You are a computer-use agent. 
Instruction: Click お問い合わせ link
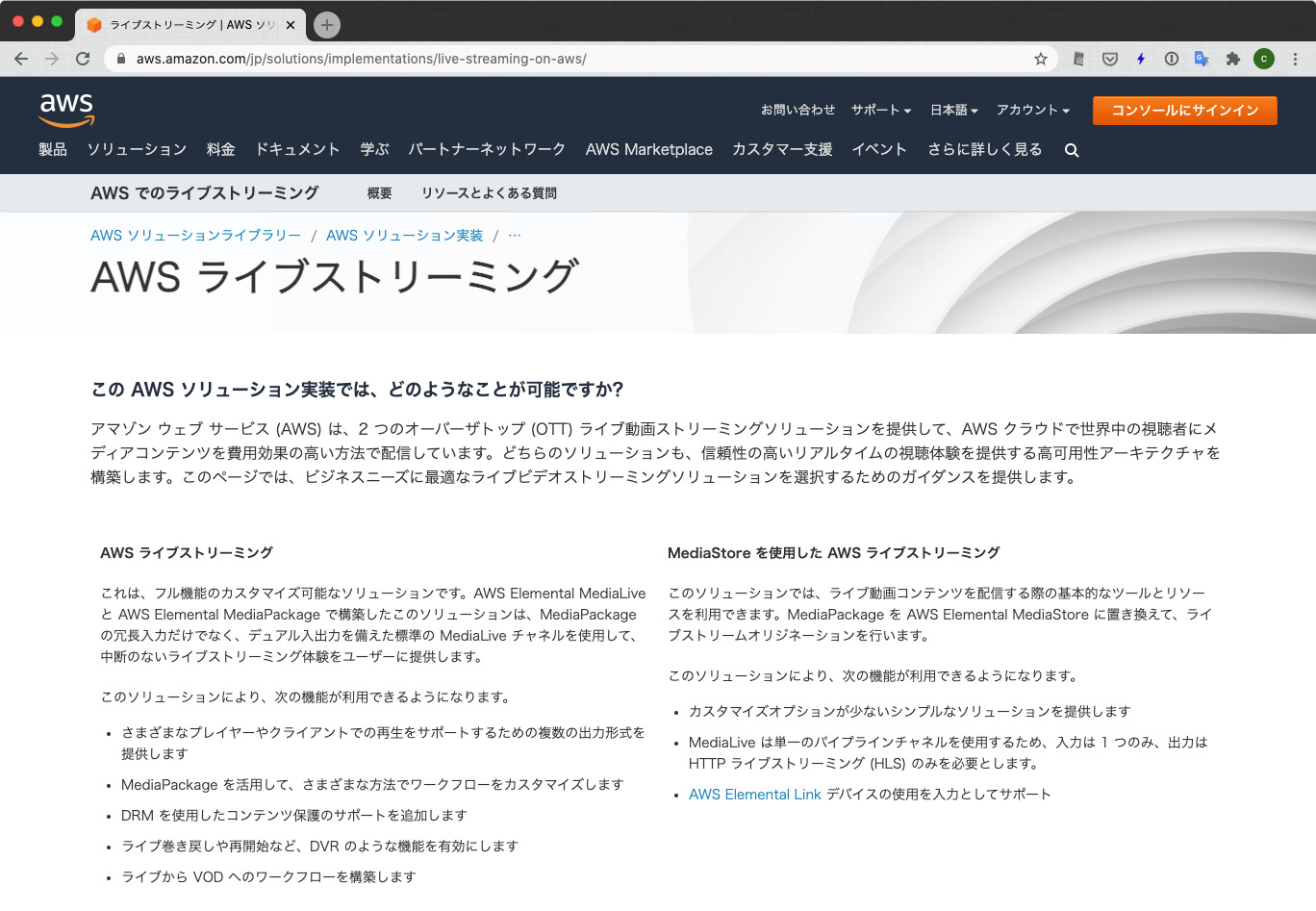coord(798,110)
